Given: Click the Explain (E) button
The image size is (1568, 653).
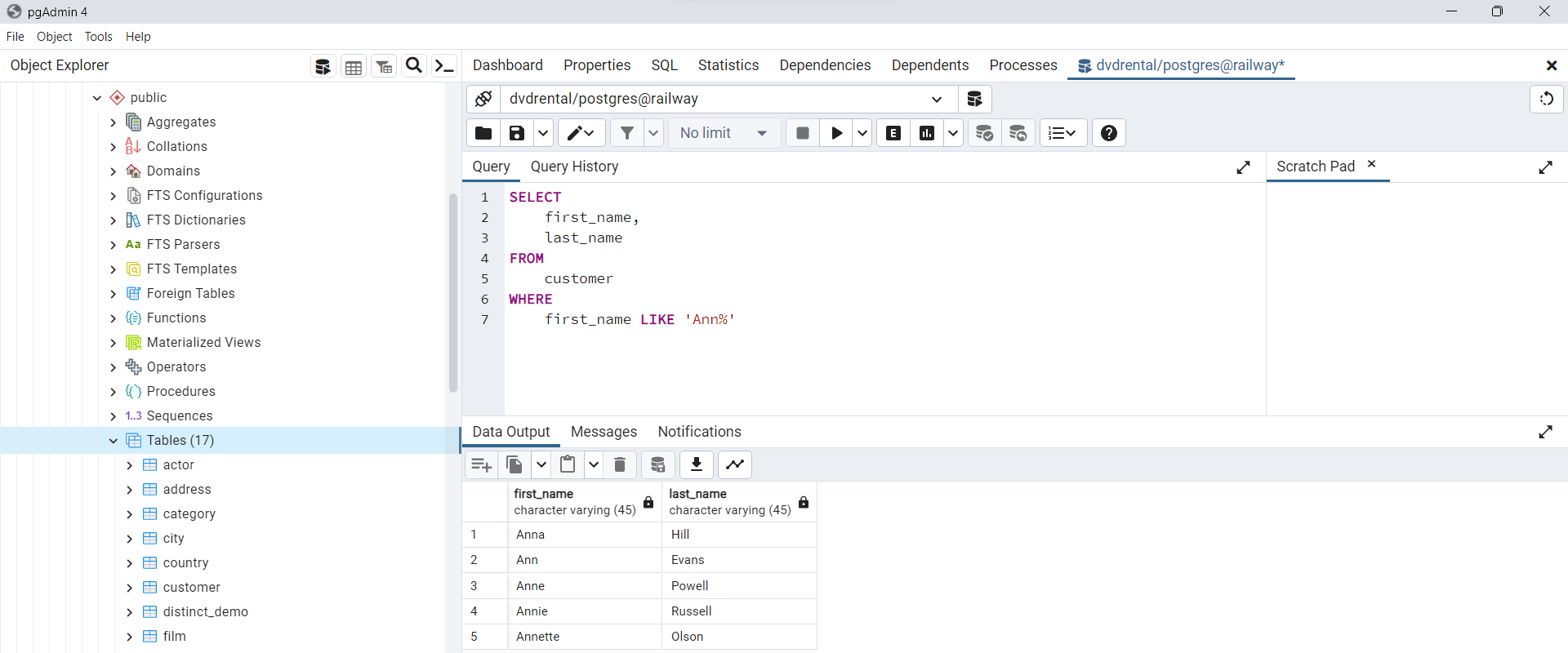Looking at the screenshot, I should coord(893,133).
